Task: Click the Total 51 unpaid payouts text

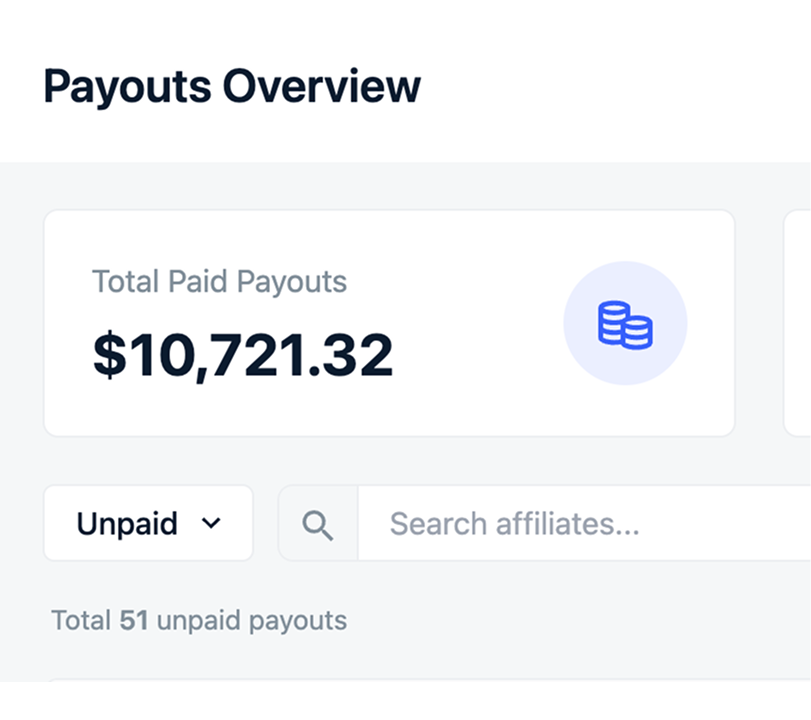Action: coord(199,620)
